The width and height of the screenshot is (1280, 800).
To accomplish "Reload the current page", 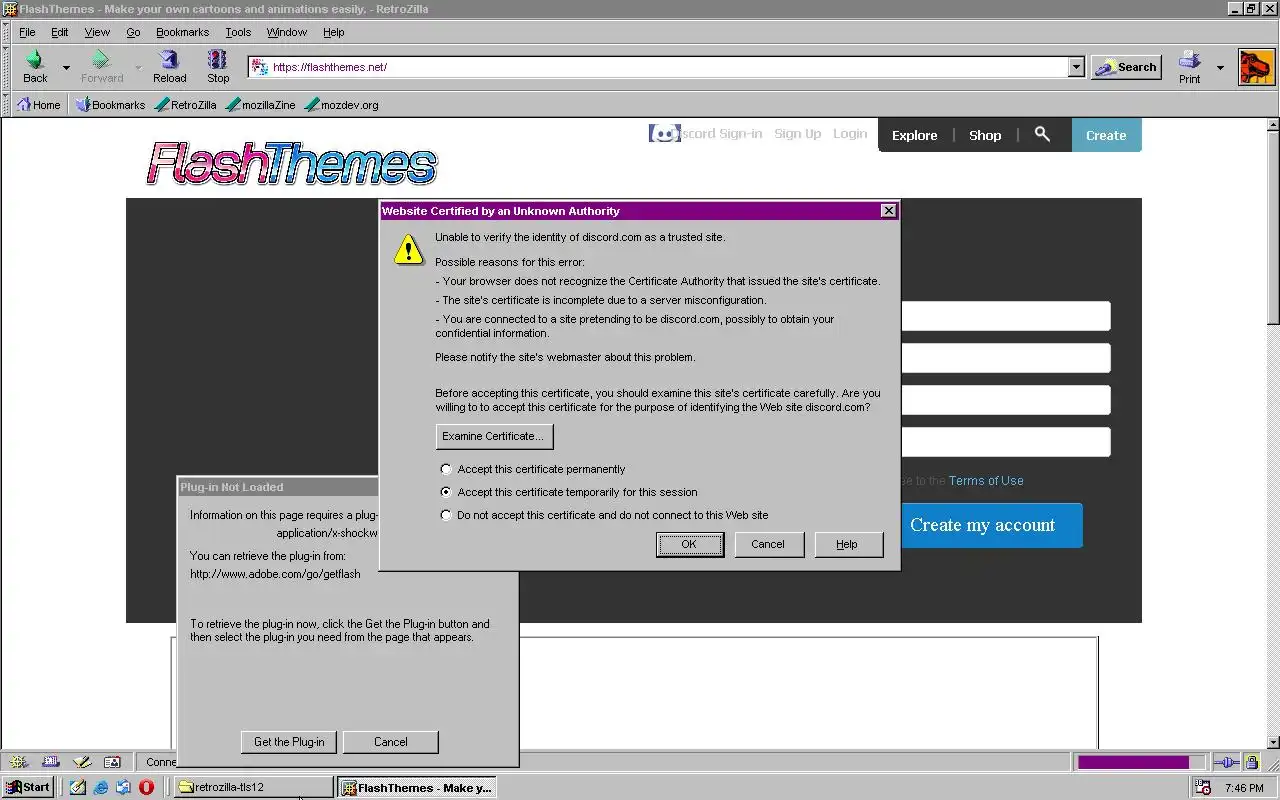I will pyautogui.click(x=169, y=66).
